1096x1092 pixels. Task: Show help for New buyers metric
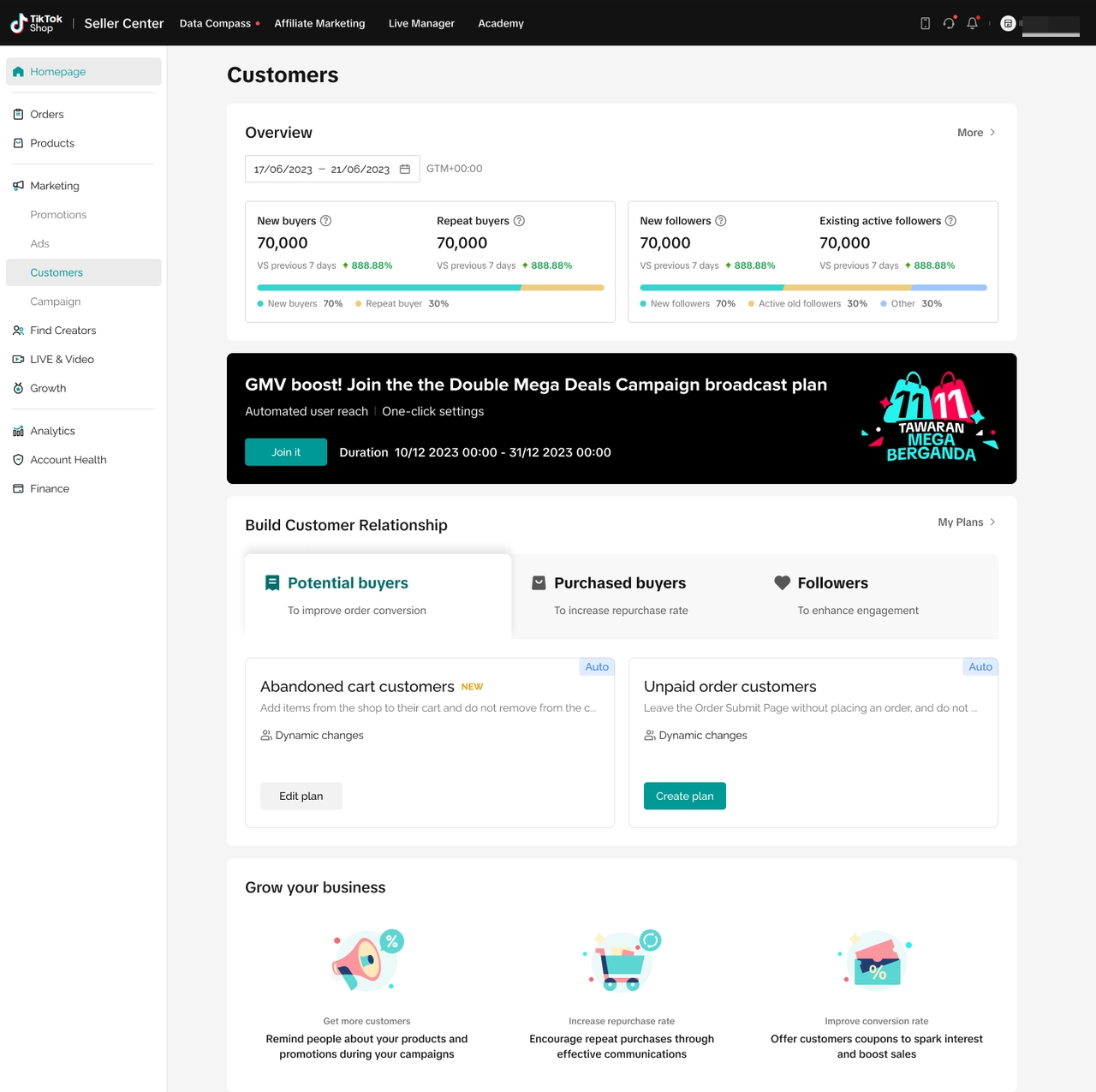(x=325, y=221)
